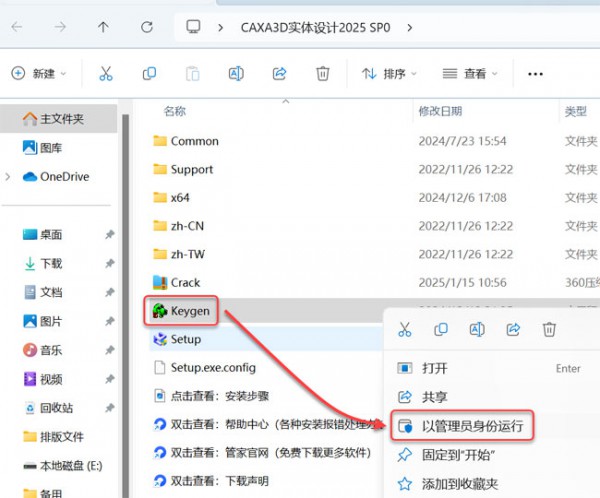
Task: Go up one folder level
Action: click(x=103, y=27)
